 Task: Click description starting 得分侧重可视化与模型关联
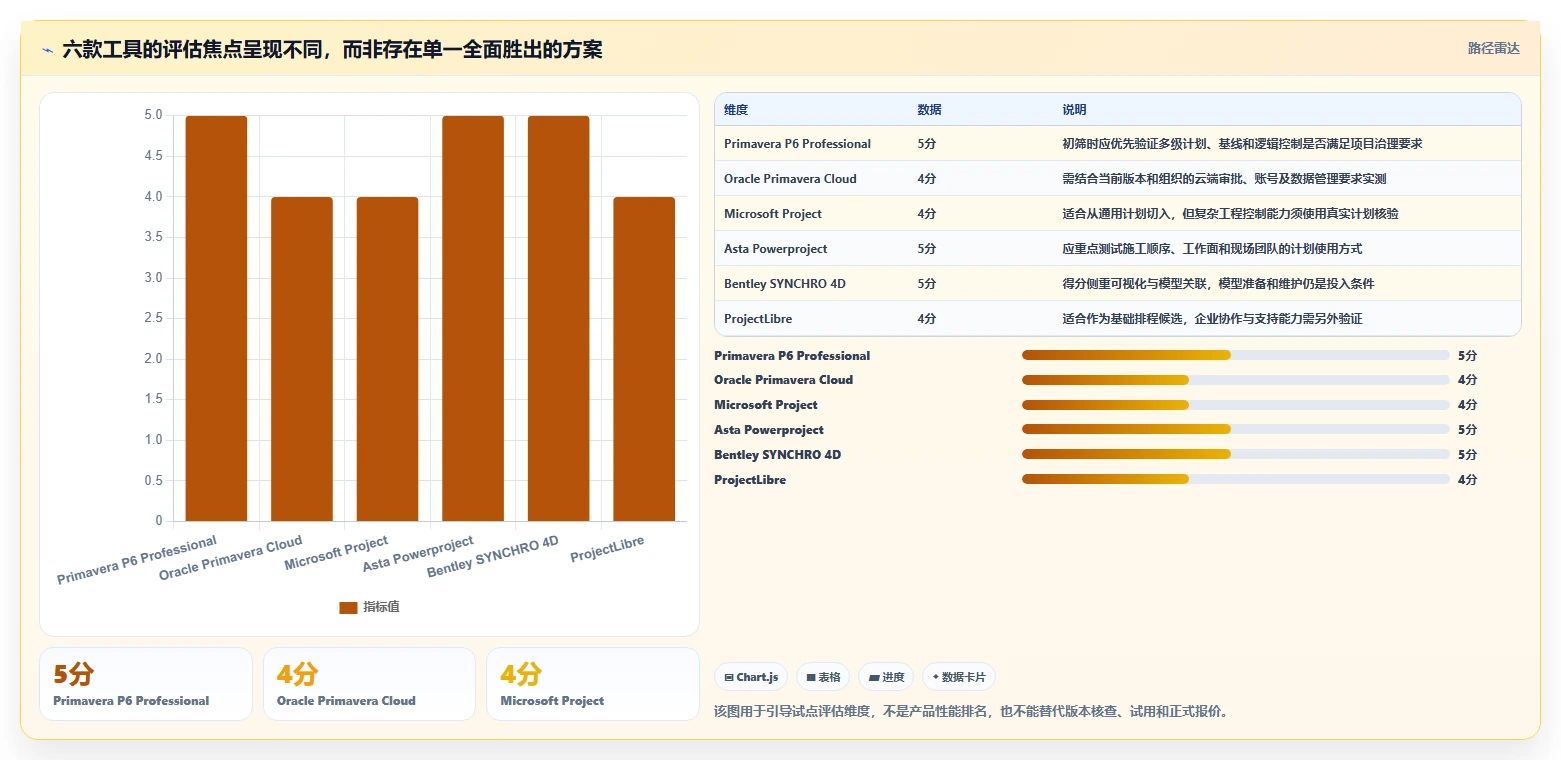pyautogui.click(x=1218, y=284)
